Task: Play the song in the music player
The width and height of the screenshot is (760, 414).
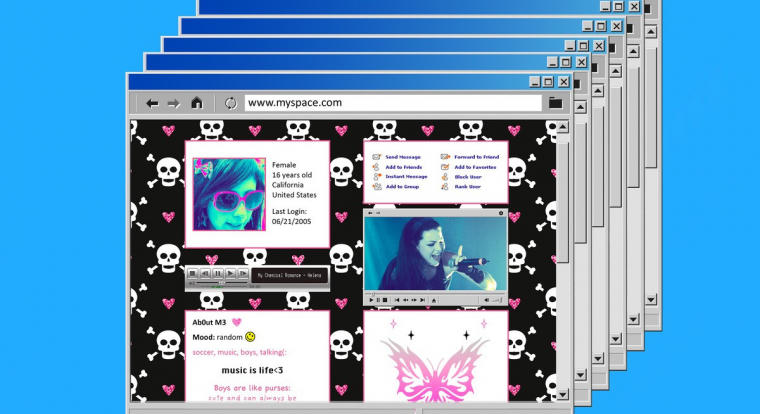Action: (231, 273)
